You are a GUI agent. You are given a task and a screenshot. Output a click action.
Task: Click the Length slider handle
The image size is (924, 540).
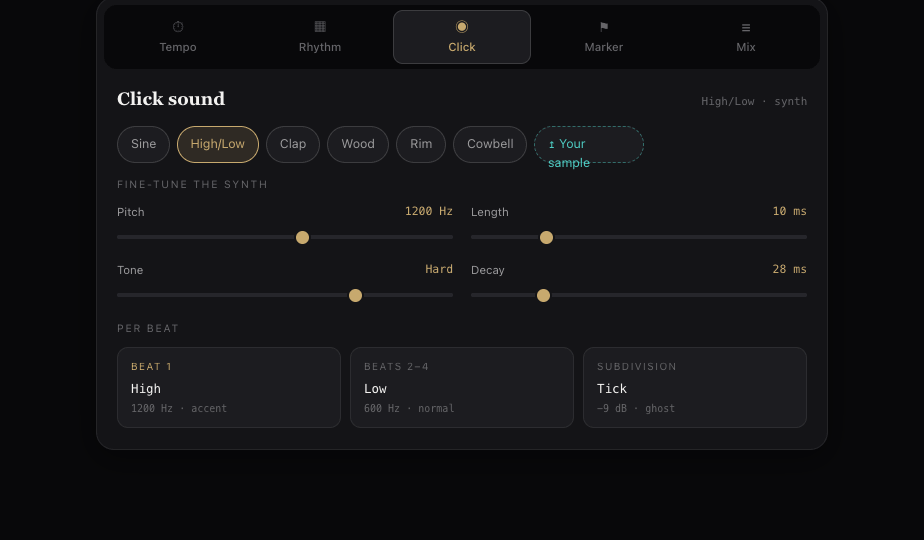(x=546, y=238)
